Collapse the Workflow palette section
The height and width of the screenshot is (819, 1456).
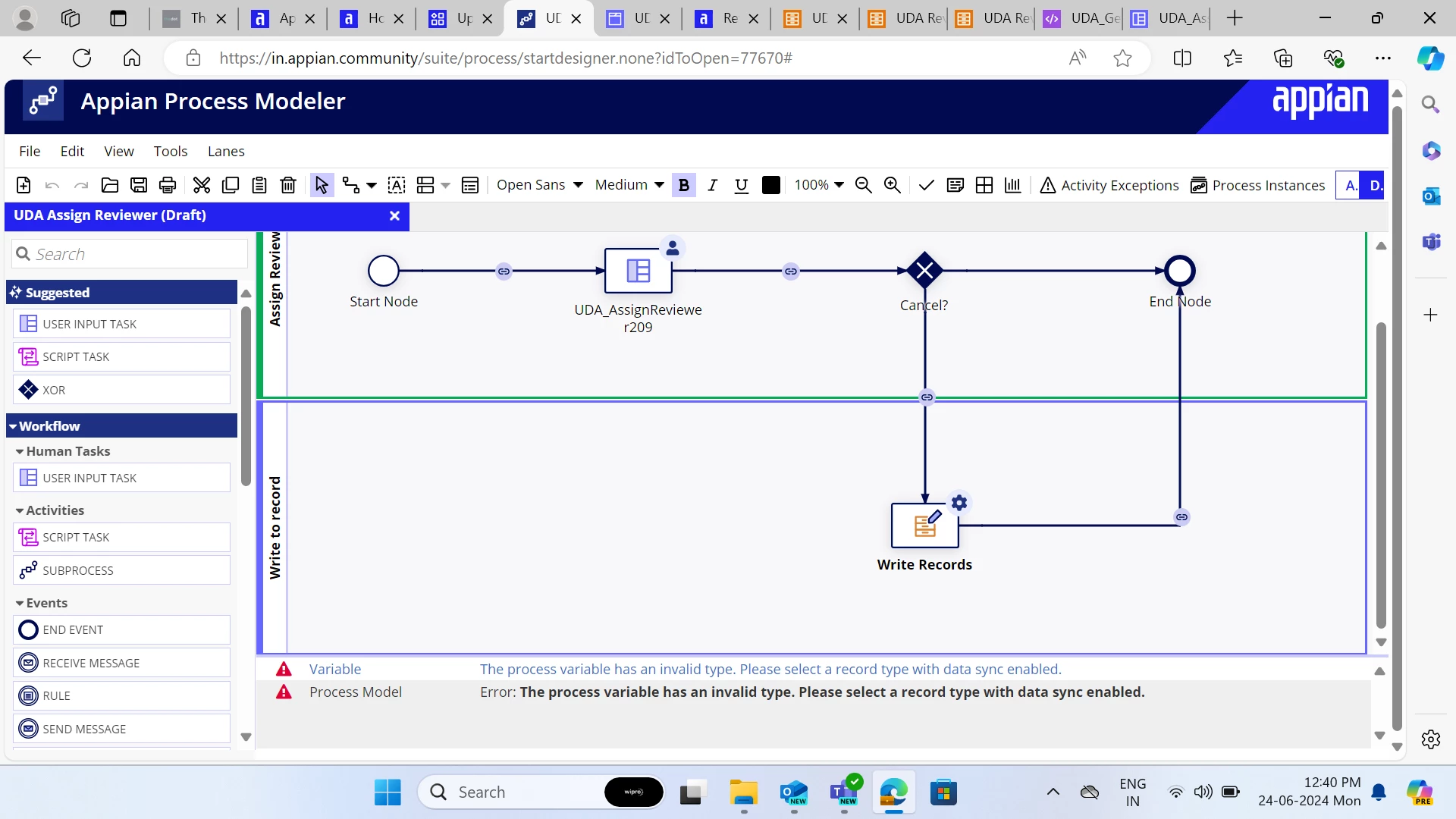[121, 426]
